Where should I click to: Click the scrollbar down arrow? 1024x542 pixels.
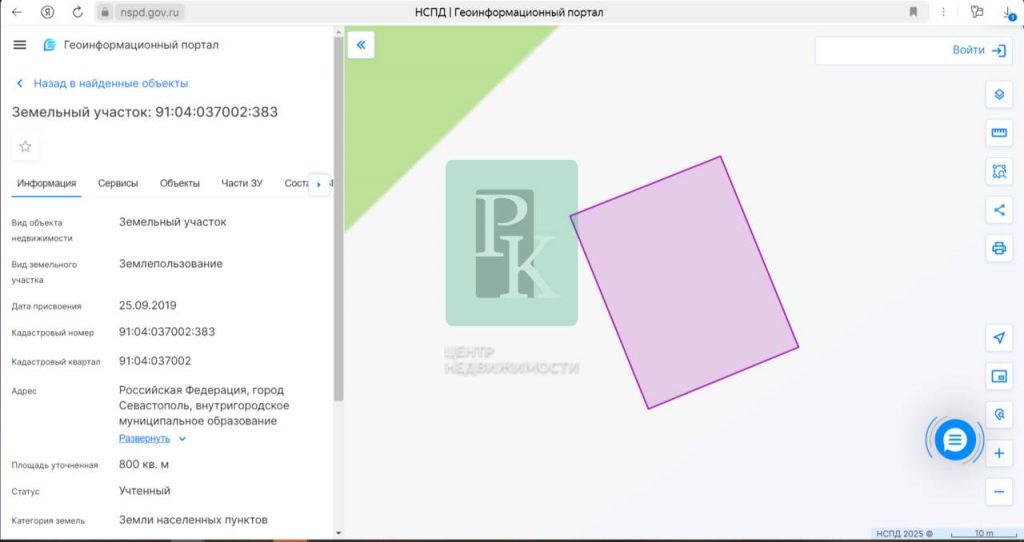[338, 534]
